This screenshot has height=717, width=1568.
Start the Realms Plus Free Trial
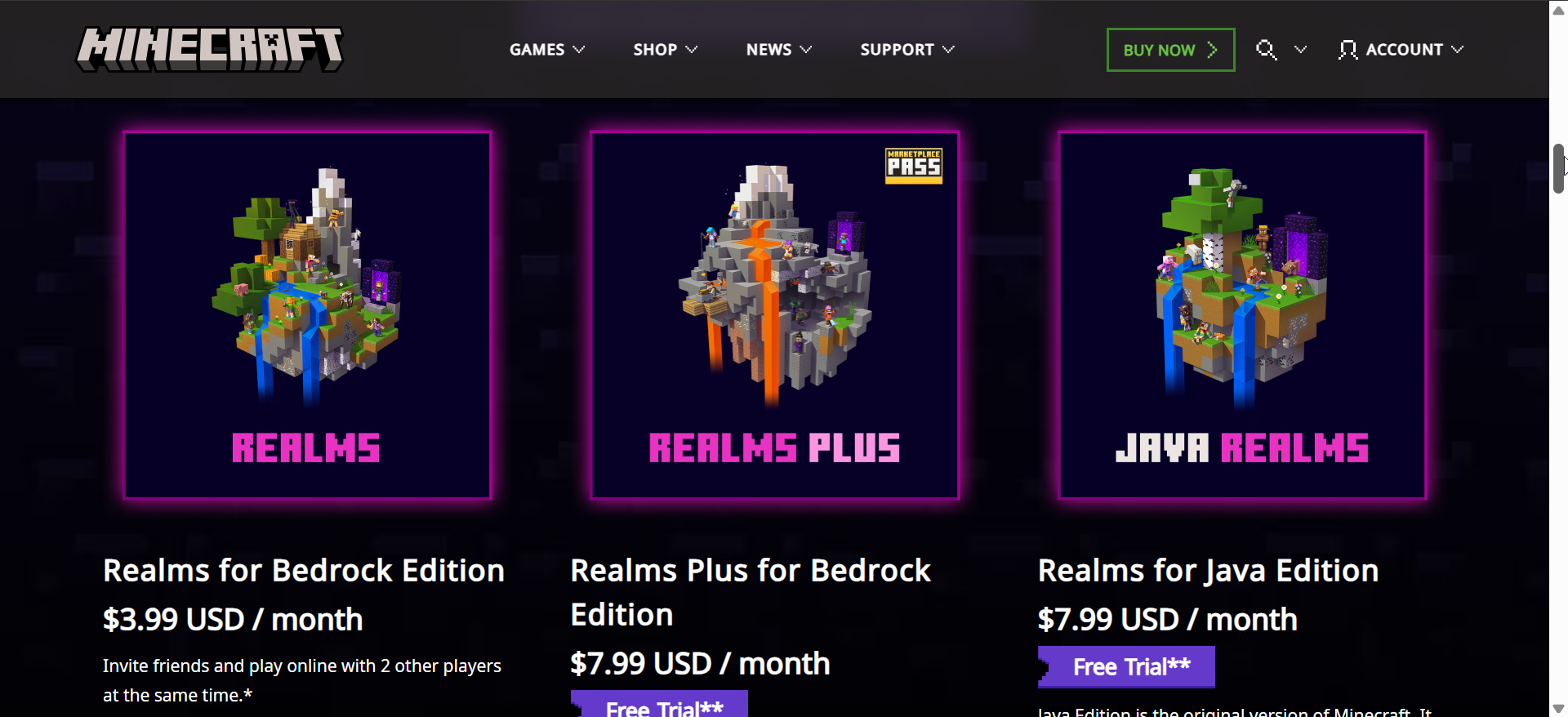(659, 704)
